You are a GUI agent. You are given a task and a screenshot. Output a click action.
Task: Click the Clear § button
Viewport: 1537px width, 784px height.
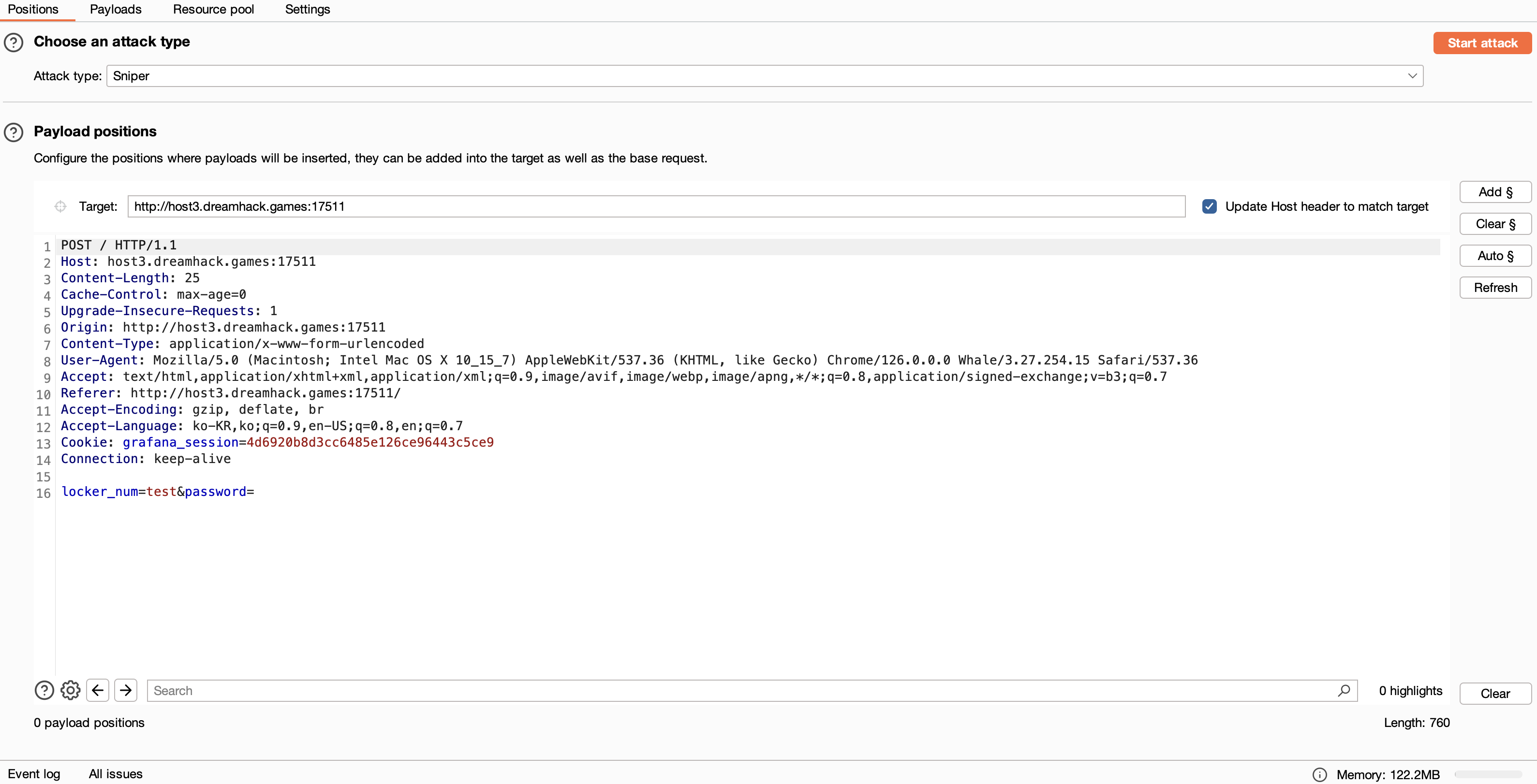point(1495,224)
